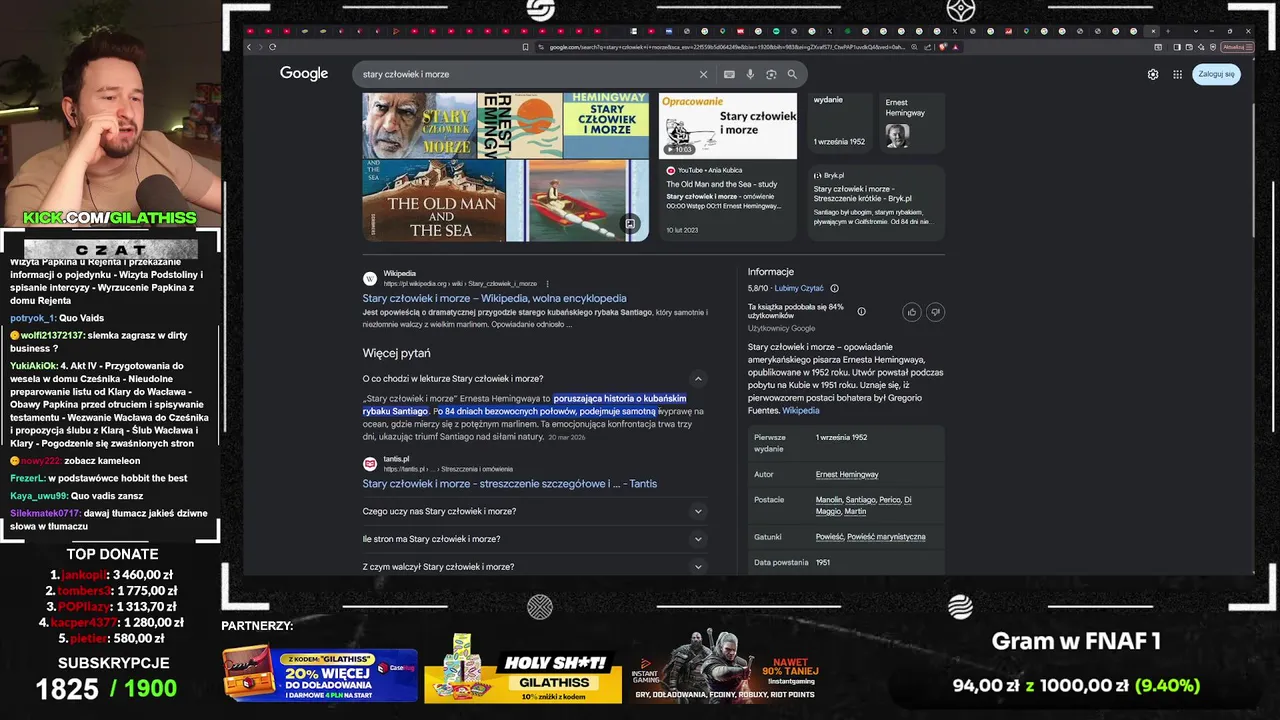Expand 'Ile stron ma Stary człowiek i morze?'
Viewport: 1280px width, 720px height.
click(534, 539)
